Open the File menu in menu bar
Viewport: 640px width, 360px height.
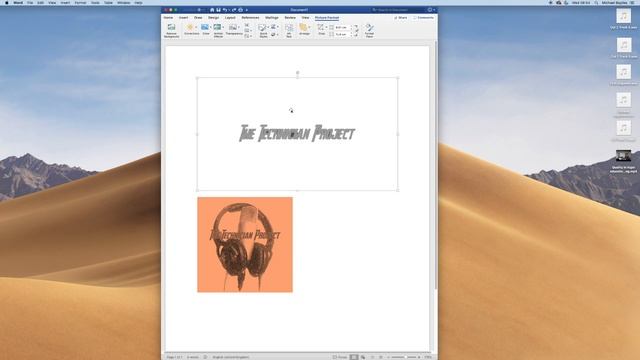(x=30, y=2)
